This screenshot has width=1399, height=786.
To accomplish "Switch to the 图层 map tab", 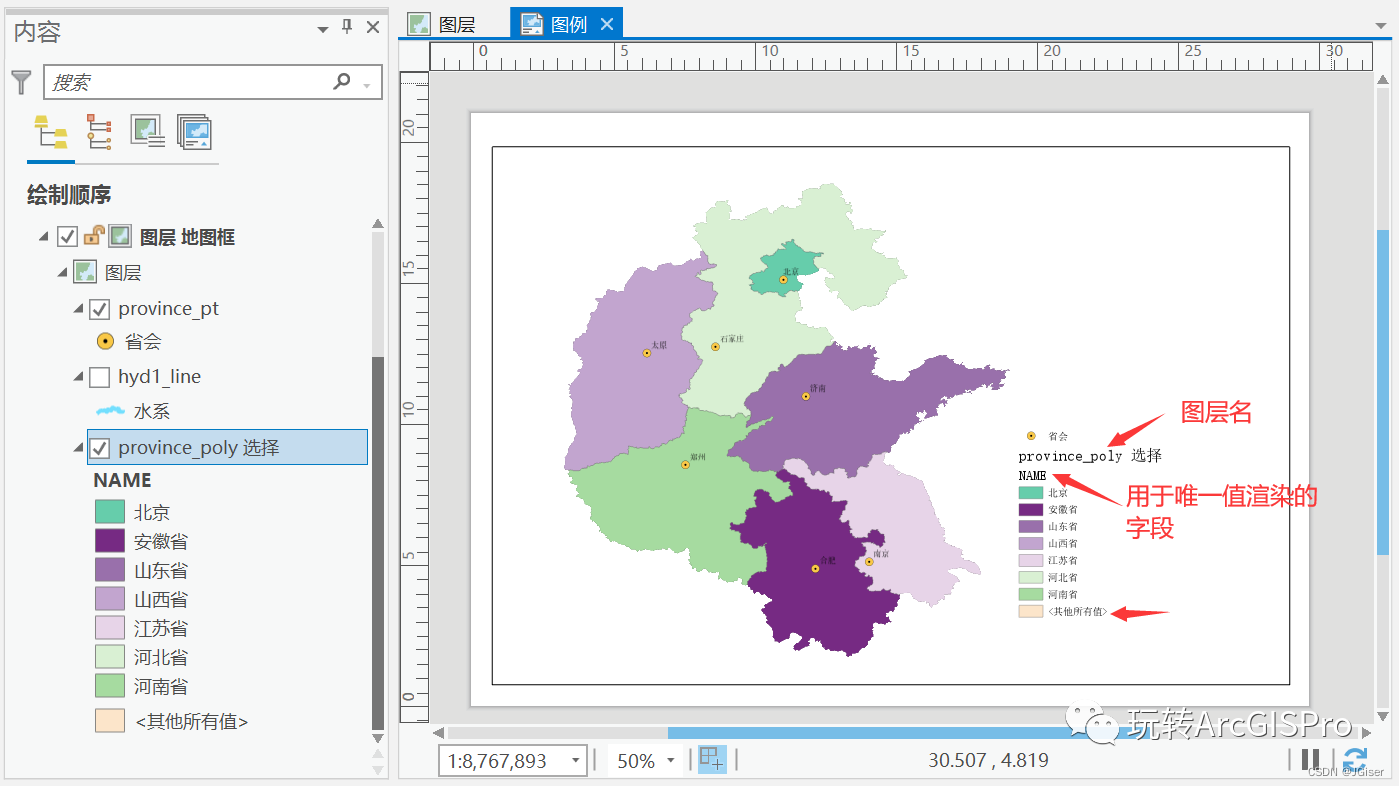I will 444,24.
